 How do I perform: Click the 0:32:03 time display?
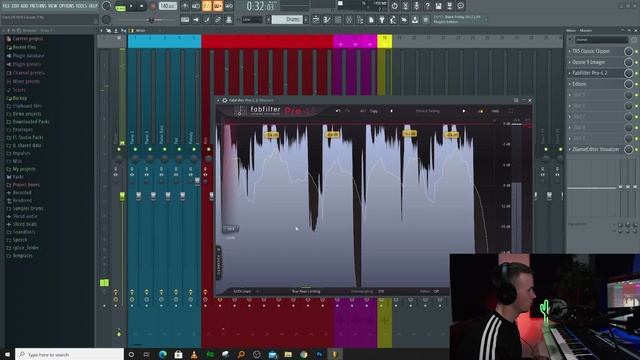[x=261, y=6]
